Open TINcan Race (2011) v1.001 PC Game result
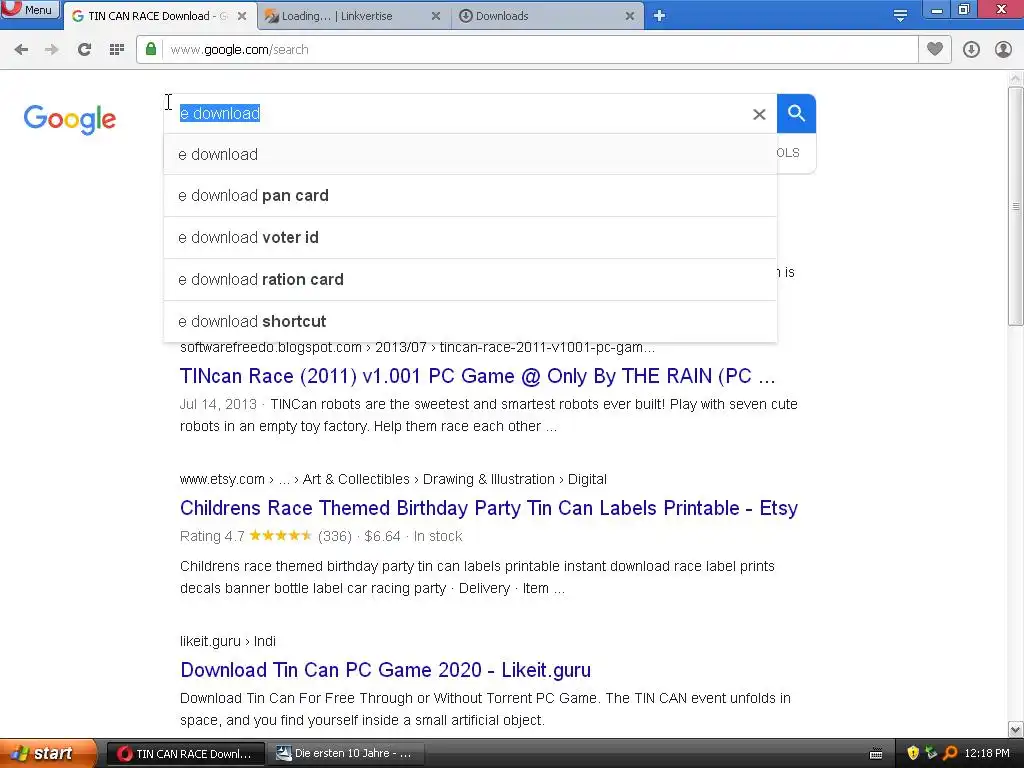 tap(477, 376)
